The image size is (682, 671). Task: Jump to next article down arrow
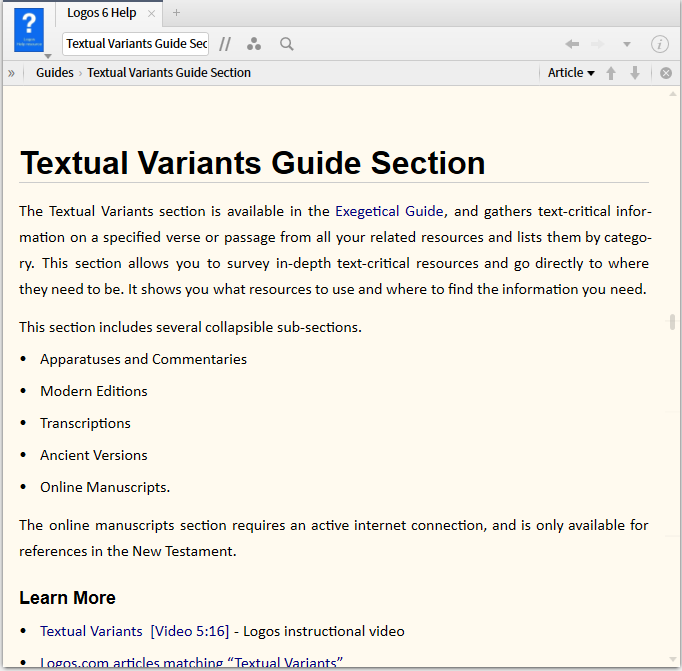coord(635,73)
